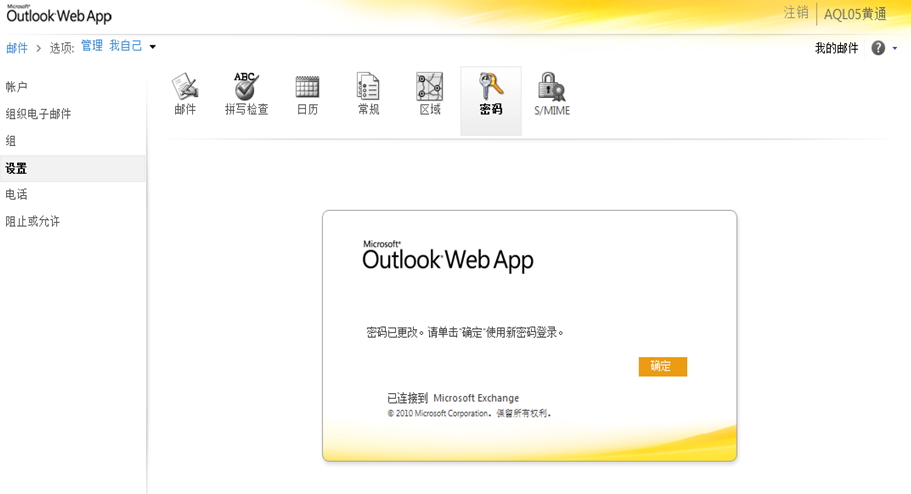
Task: Click the 已连接到 Microsoft Exchange text
Action: pos(453,398)
